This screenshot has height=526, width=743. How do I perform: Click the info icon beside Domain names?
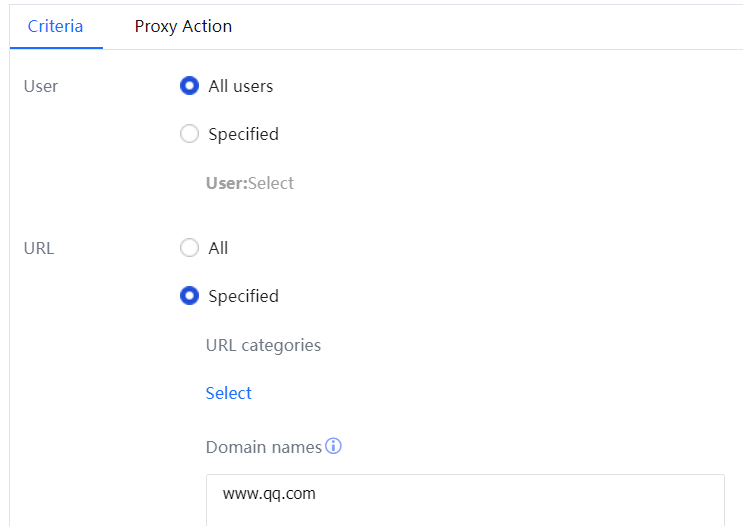coord(334,446)
